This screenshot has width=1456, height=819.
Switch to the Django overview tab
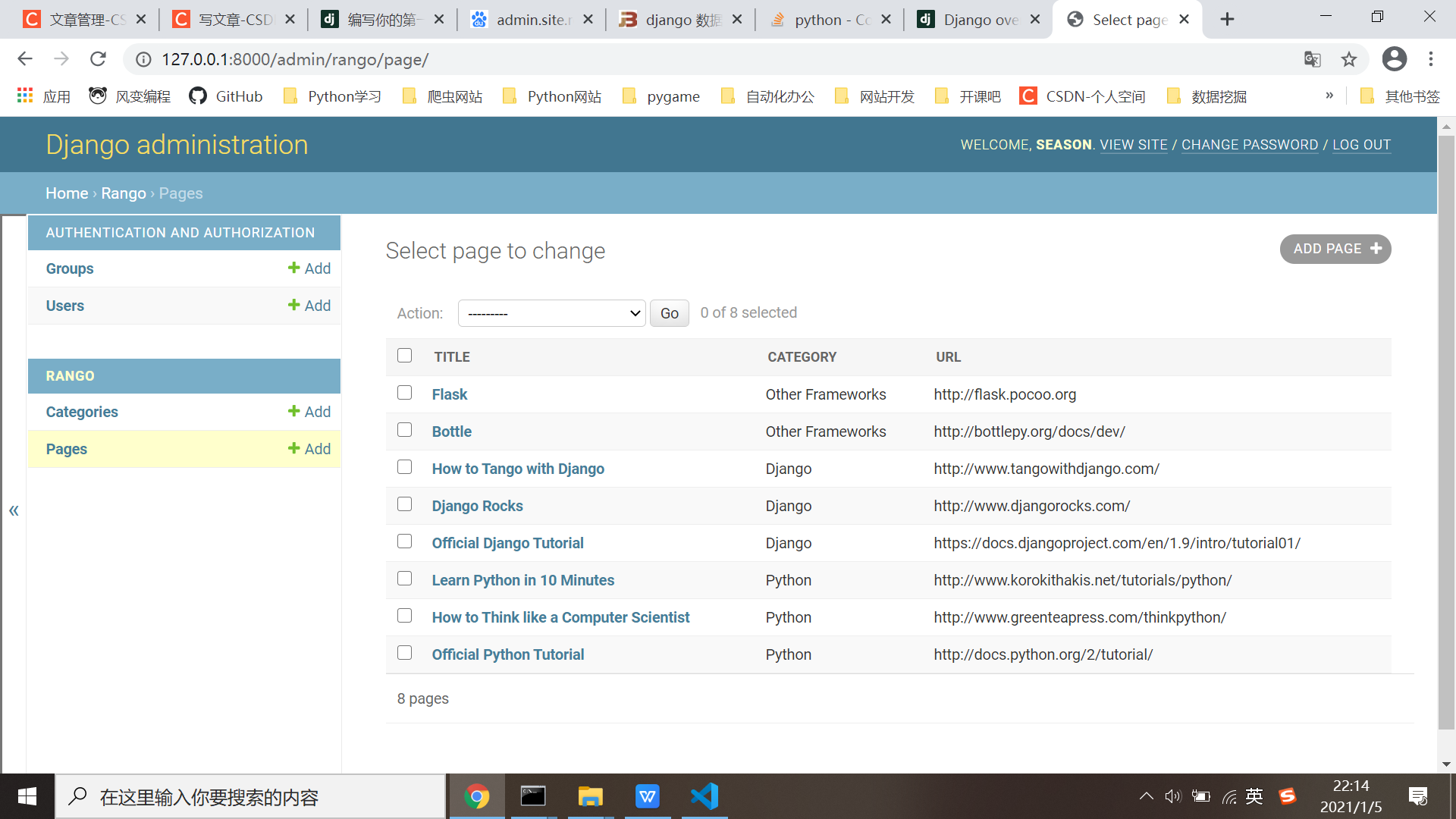(974, 20)
